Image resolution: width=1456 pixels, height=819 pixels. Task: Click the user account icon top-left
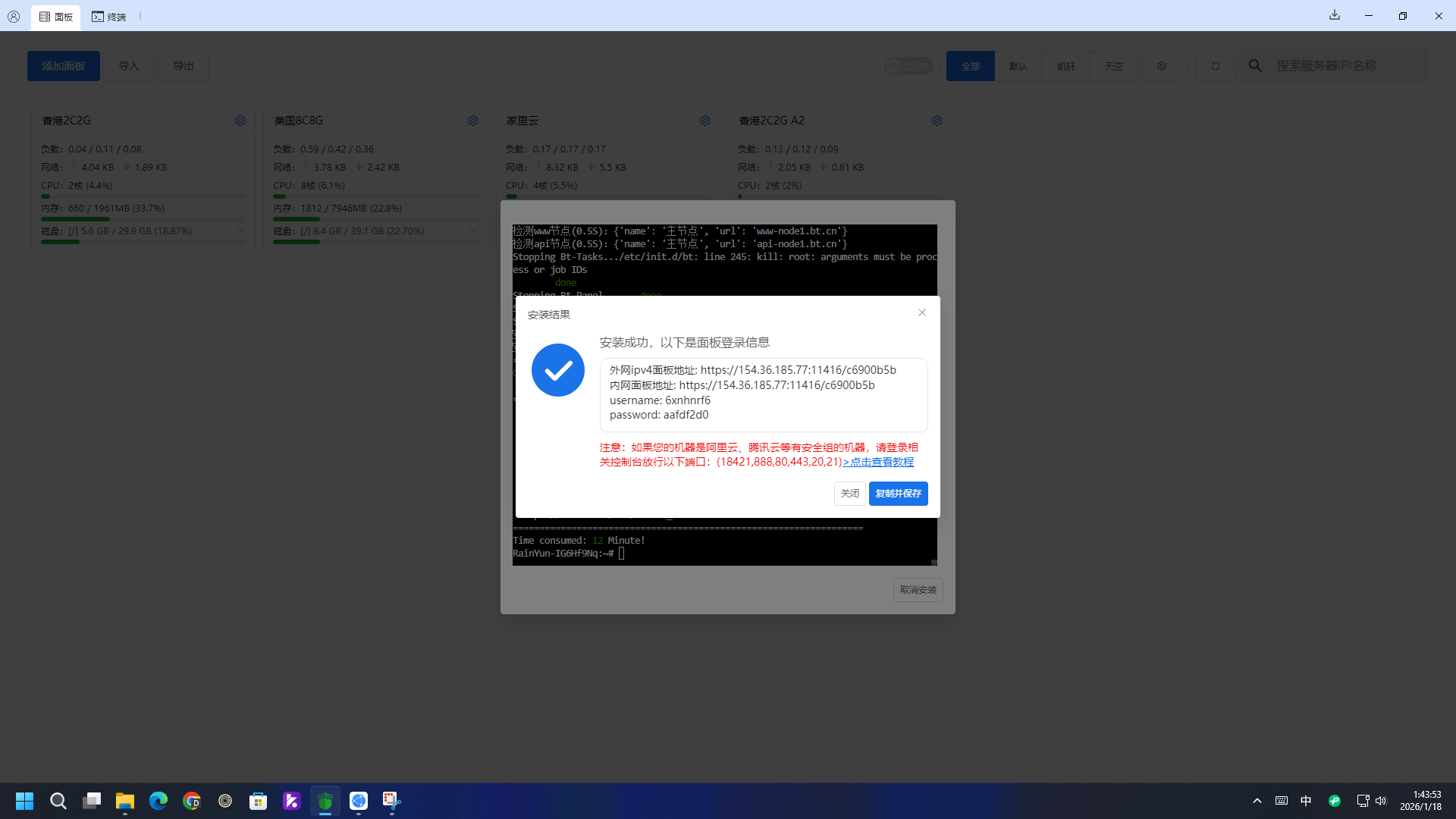coord(14,16)
